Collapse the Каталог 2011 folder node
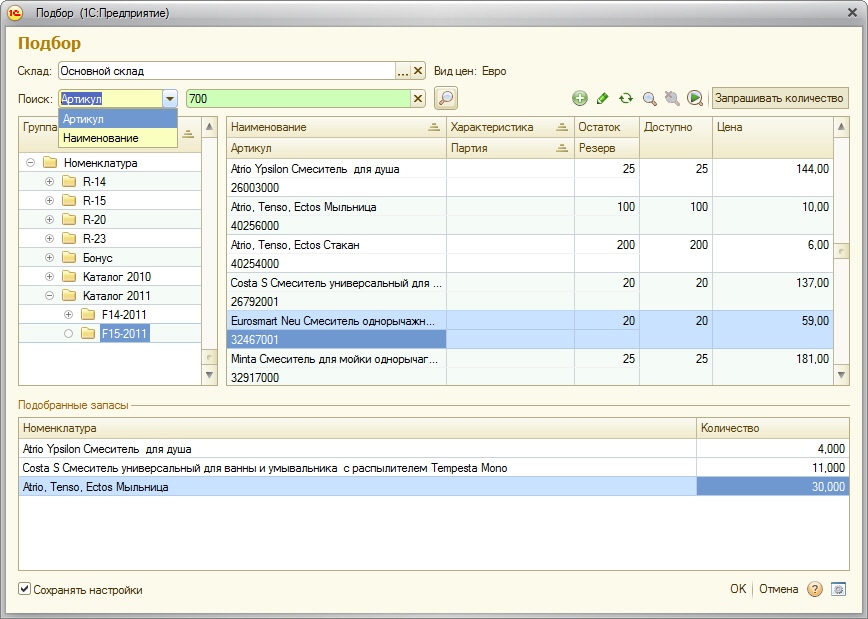This screenshot has width=868, height=619. click(49, 296)
